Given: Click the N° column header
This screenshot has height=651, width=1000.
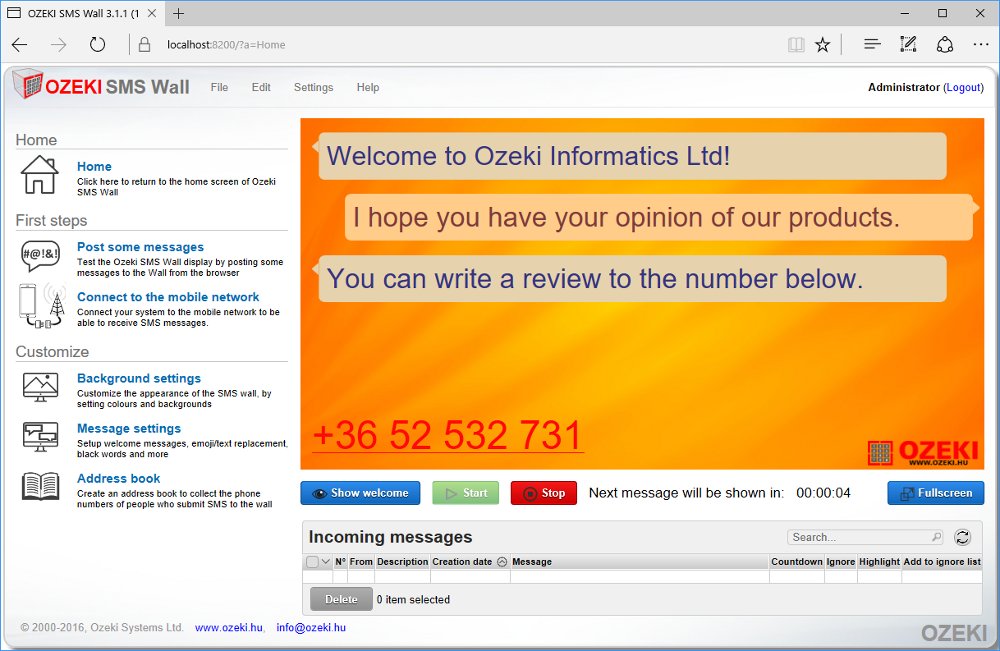Looking at the screenshot, I should [x=340, y=562].
